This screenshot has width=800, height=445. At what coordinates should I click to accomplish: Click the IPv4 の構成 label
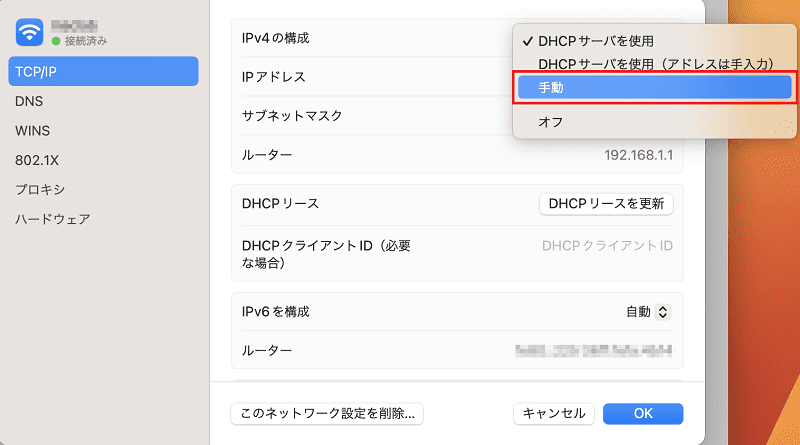pos(276,38)
